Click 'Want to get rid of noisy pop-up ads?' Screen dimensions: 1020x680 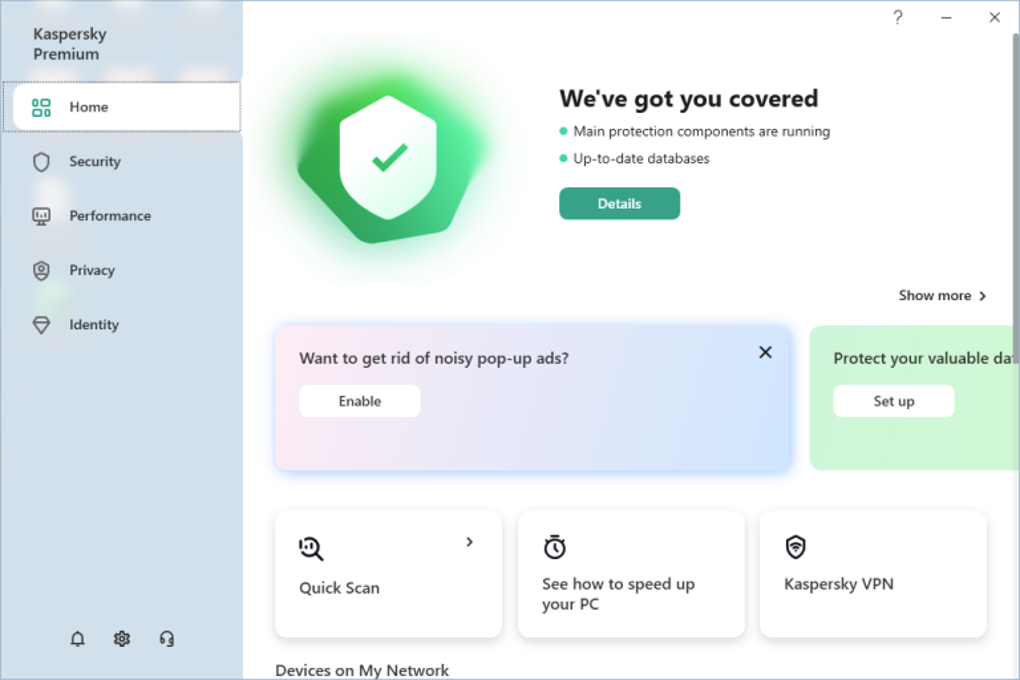pyautogui.click(x=434, y=359)
